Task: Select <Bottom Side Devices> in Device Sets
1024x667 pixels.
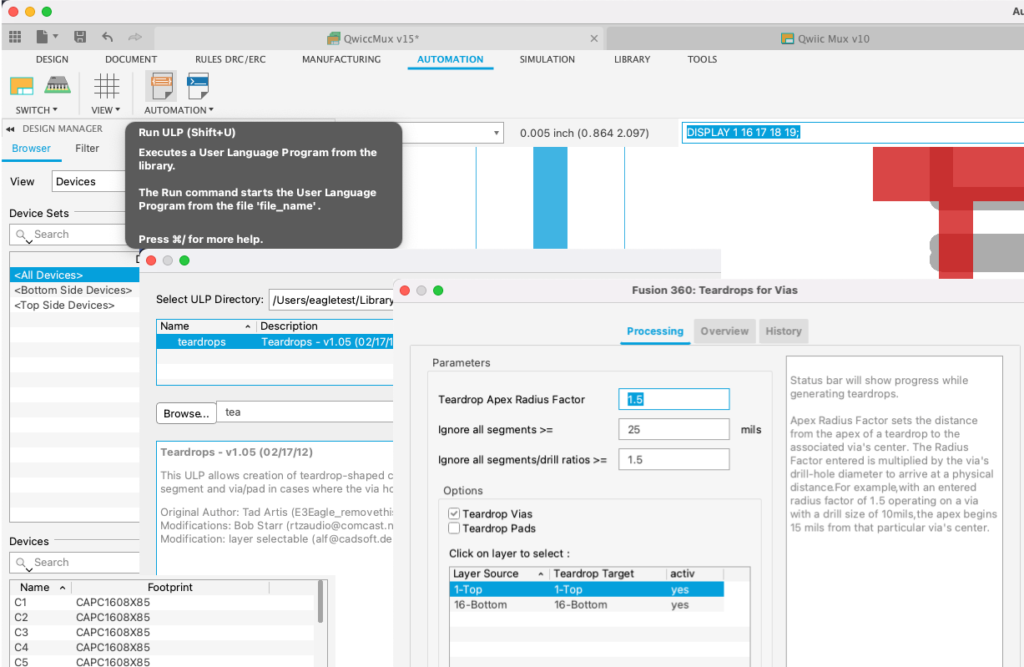Action: point(74,290)
